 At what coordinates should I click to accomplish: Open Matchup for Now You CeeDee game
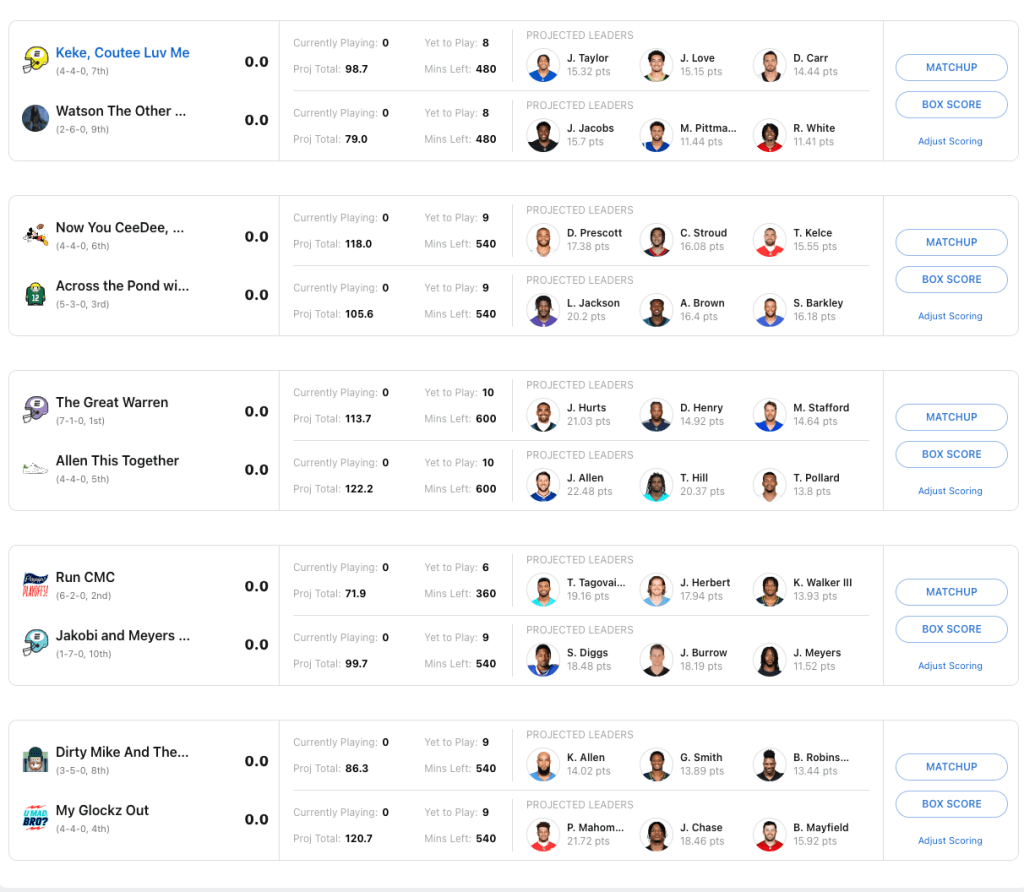pyautogui.click(x=951, y=242)
